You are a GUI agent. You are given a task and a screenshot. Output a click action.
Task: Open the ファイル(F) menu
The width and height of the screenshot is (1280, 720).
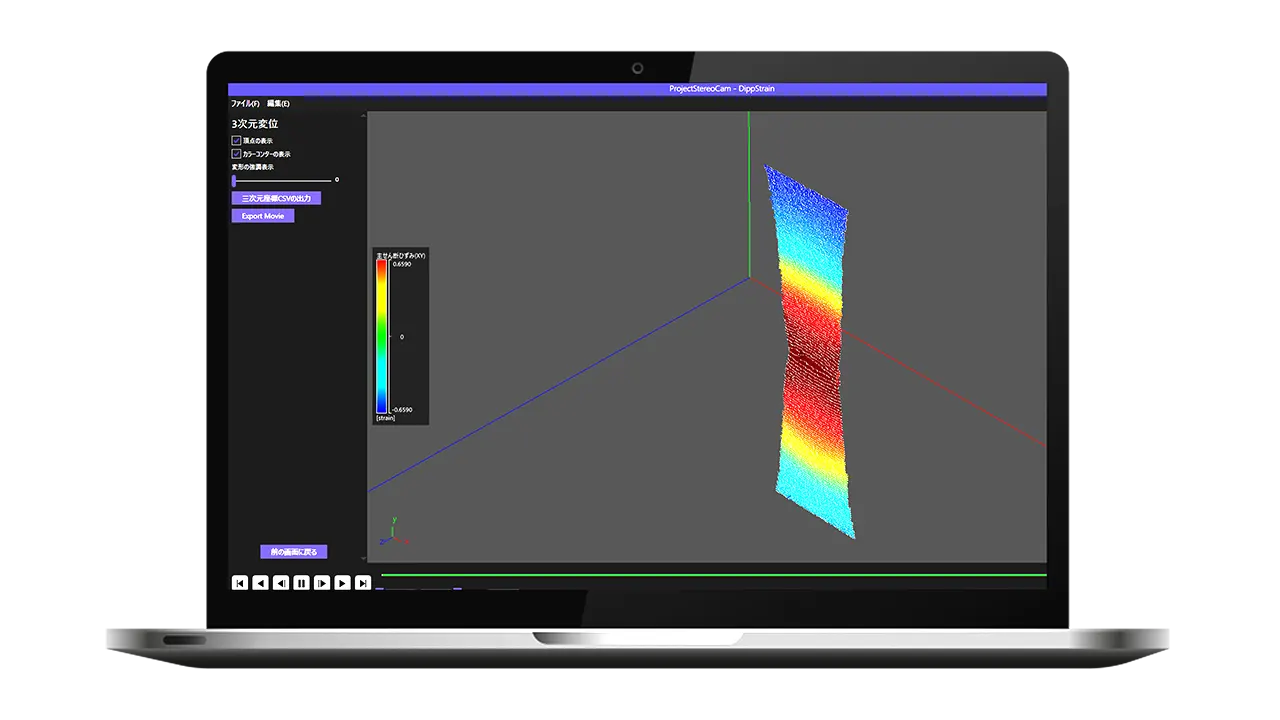point(245,103)
